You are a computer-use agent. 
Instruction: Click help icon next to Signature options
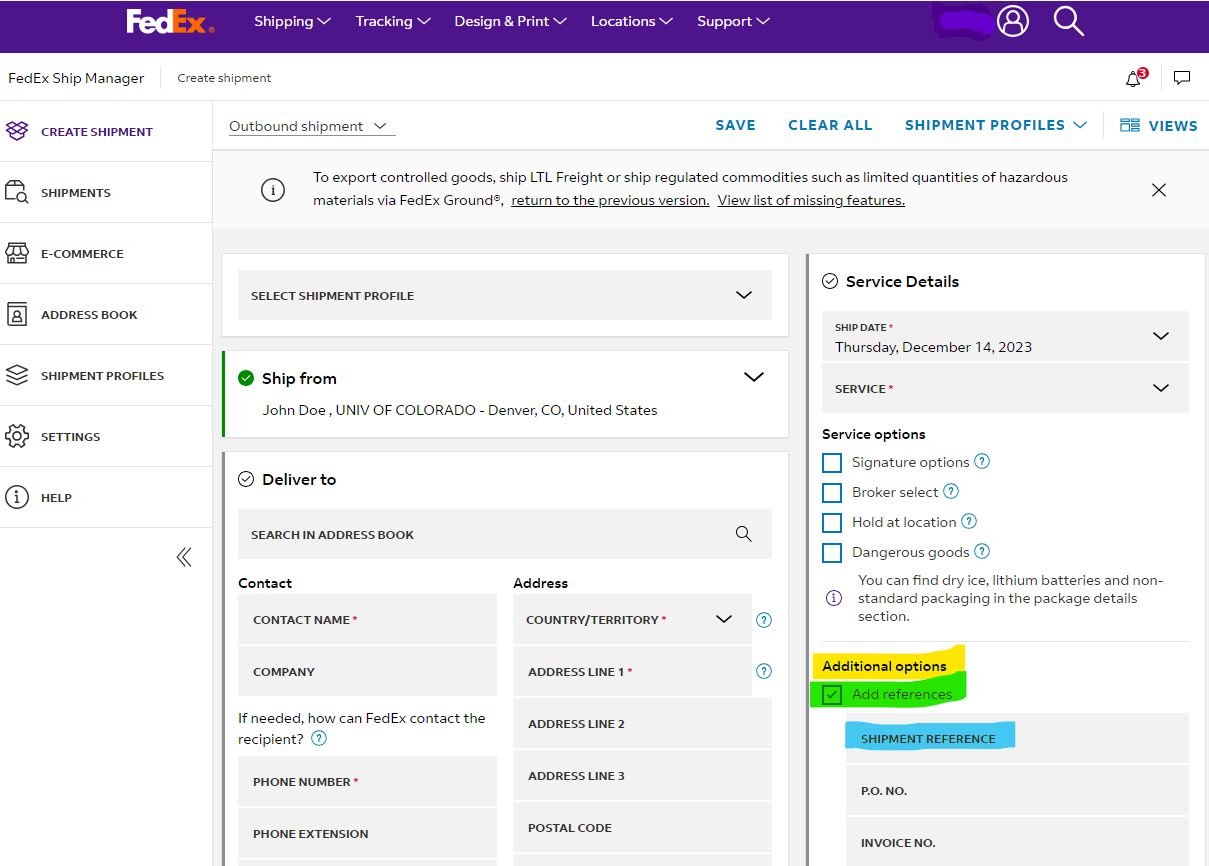click(982, 462)
